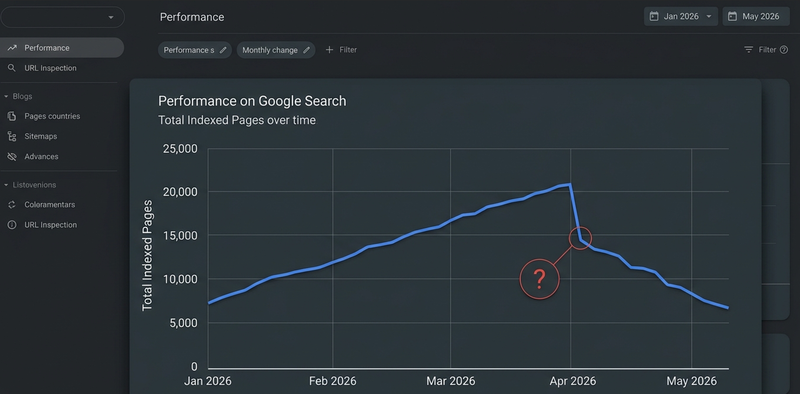Click the 10,000 y-axis label

[180, 279]
